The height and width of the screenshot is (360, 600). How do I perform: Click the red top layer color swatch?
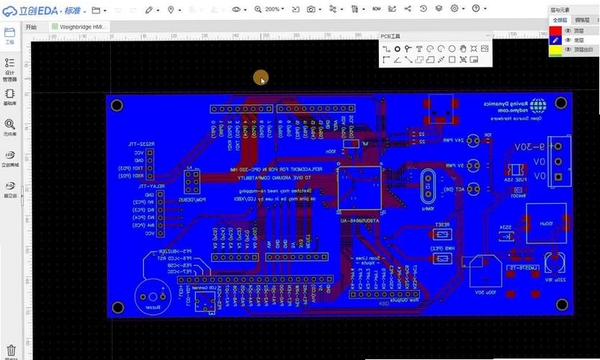(555, 31)
